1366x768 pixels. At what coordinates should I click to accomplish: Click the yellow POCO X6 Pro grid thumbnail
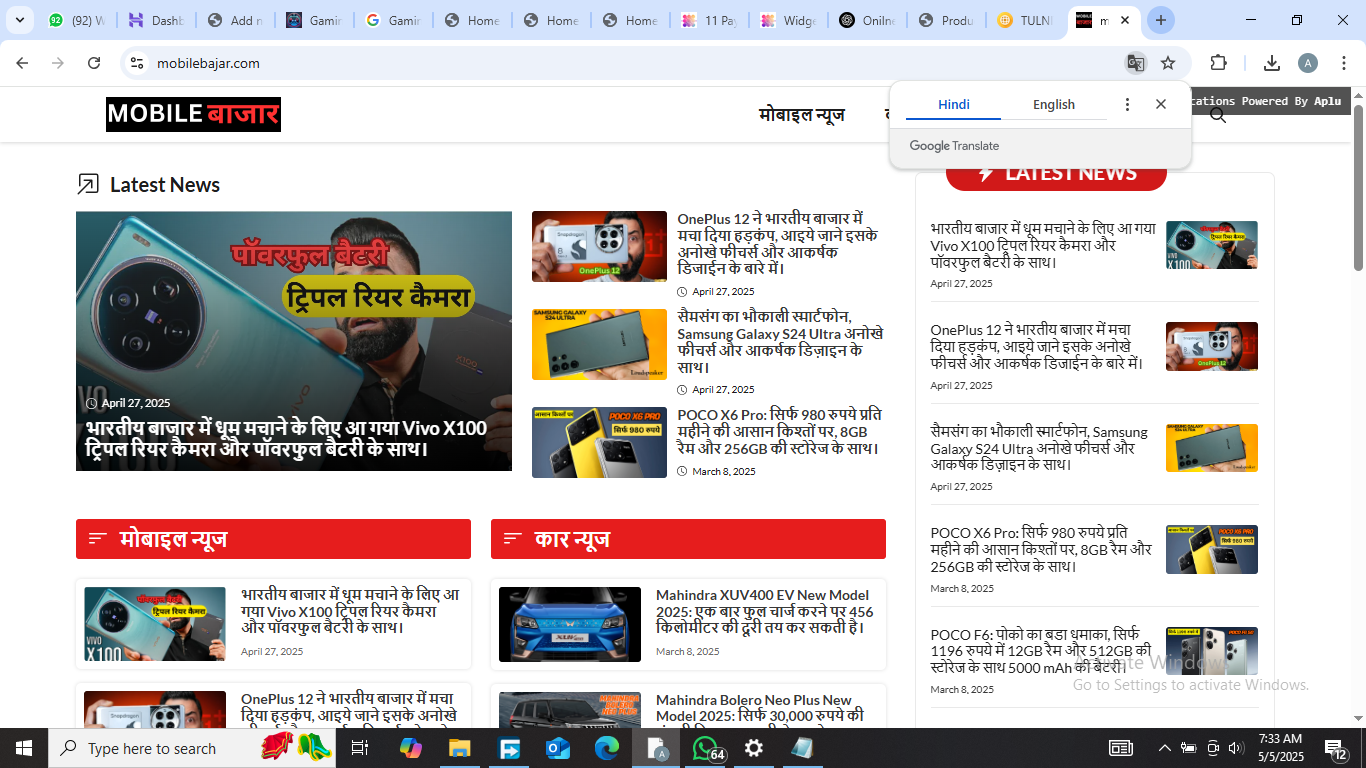click(599, 442)
